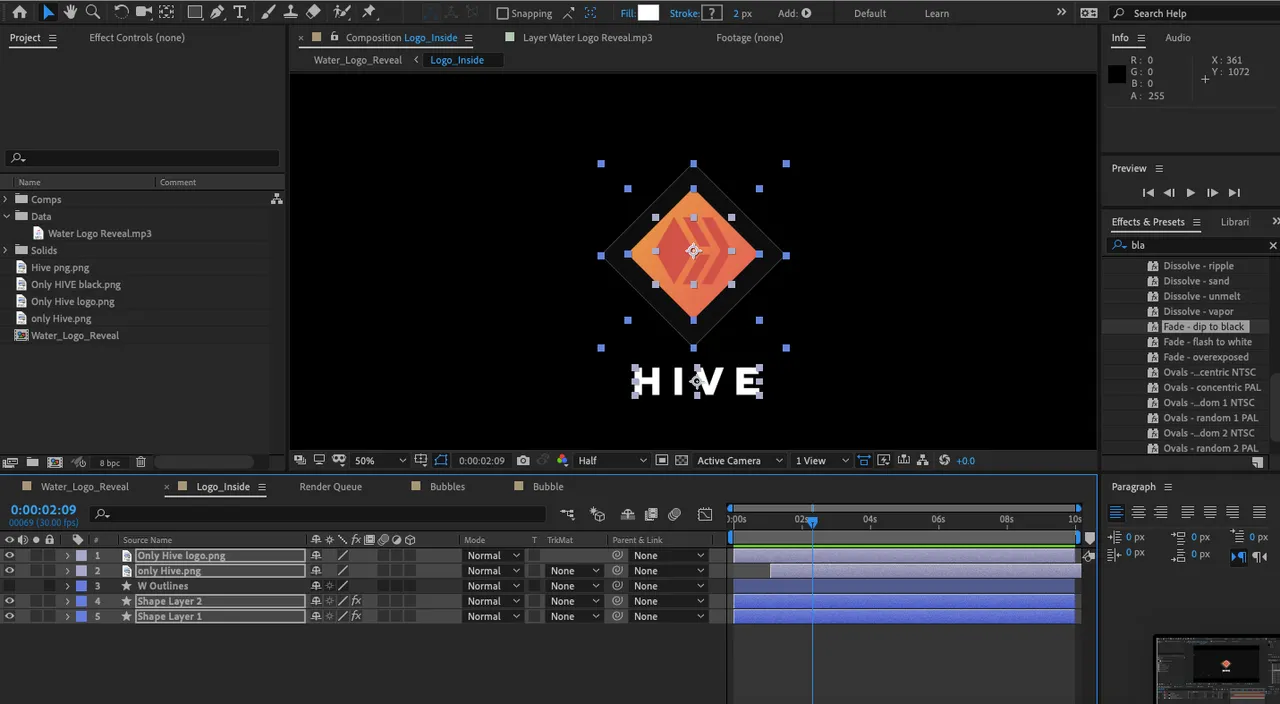The height and width of the screenshot is (704, 1280).
Task: Switch to the Bubbles timeline tab
Action: coord(447,487)
